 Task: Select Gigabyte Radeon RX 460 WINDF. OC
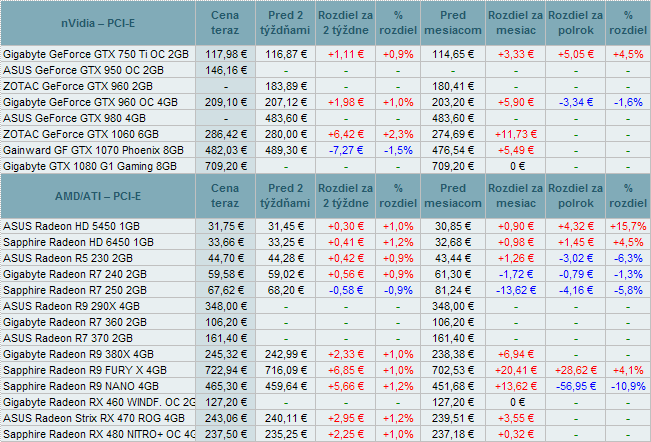point(99,402)
